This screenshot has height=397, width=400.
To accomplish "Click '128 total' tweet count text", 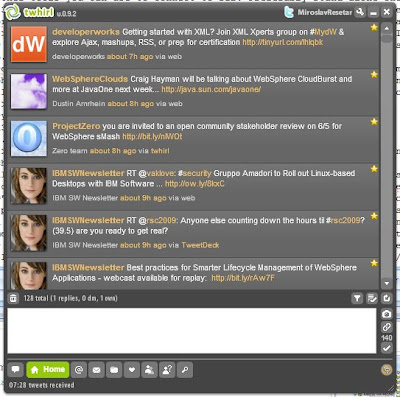I will coord(36,298).
